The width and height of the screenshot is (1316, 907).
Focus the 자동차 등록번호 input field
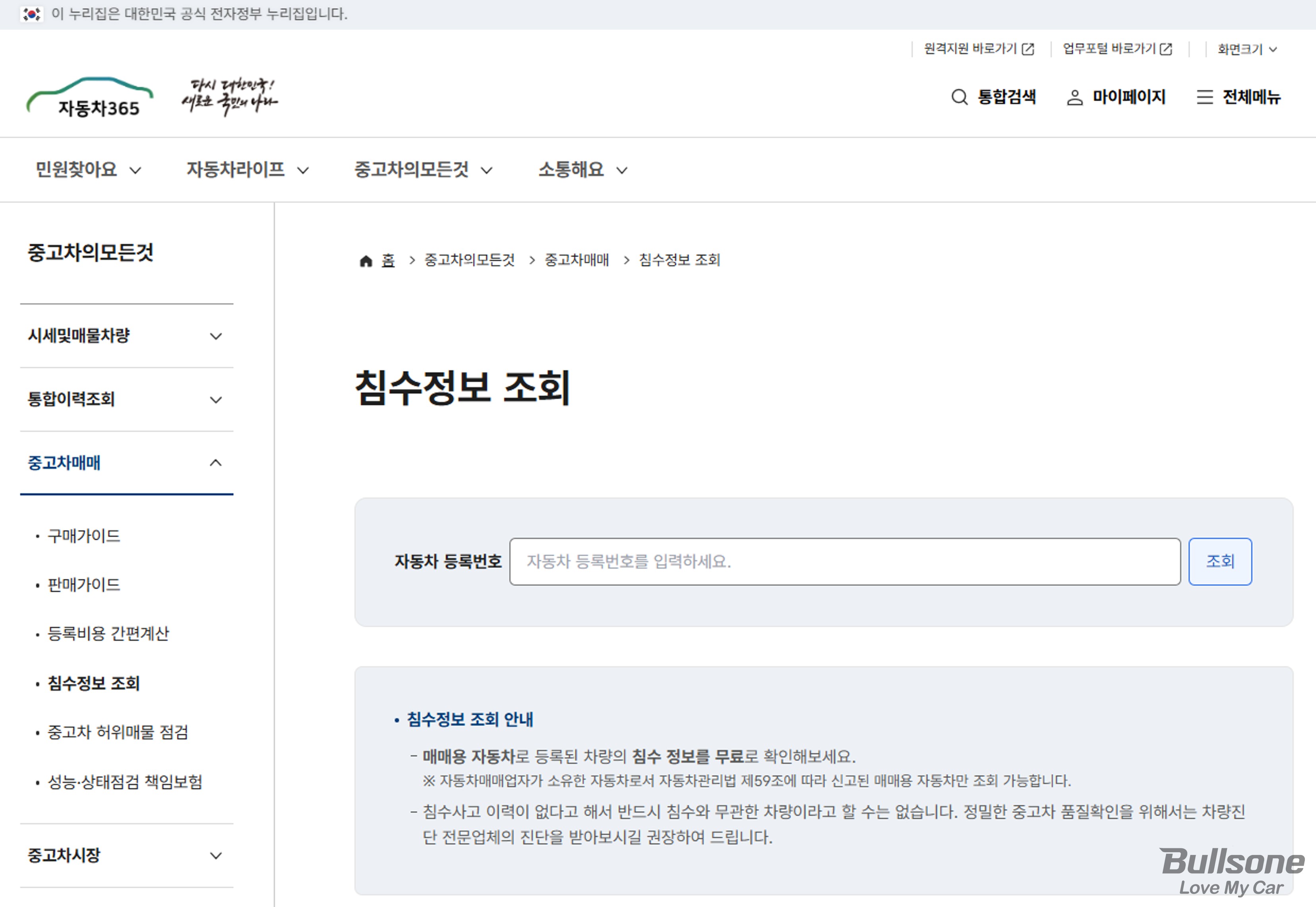tap(844, 561)
